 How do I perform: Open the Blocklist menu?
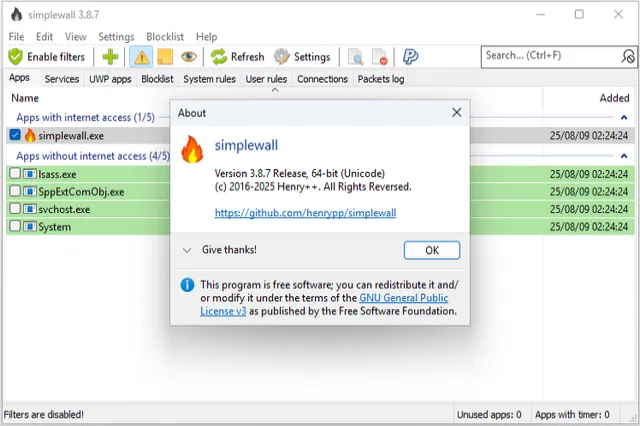tap(165, 37)
